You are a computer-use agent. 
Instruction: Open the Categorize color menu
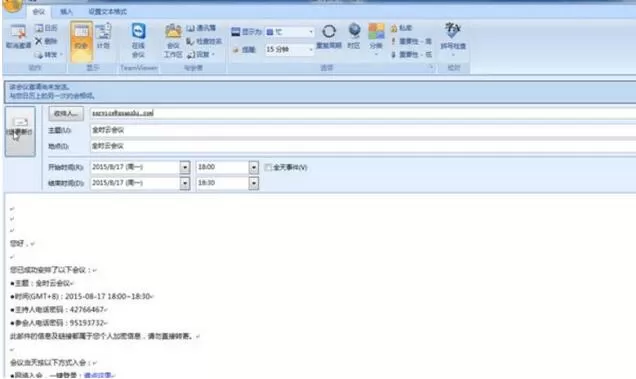click(376, 39)
